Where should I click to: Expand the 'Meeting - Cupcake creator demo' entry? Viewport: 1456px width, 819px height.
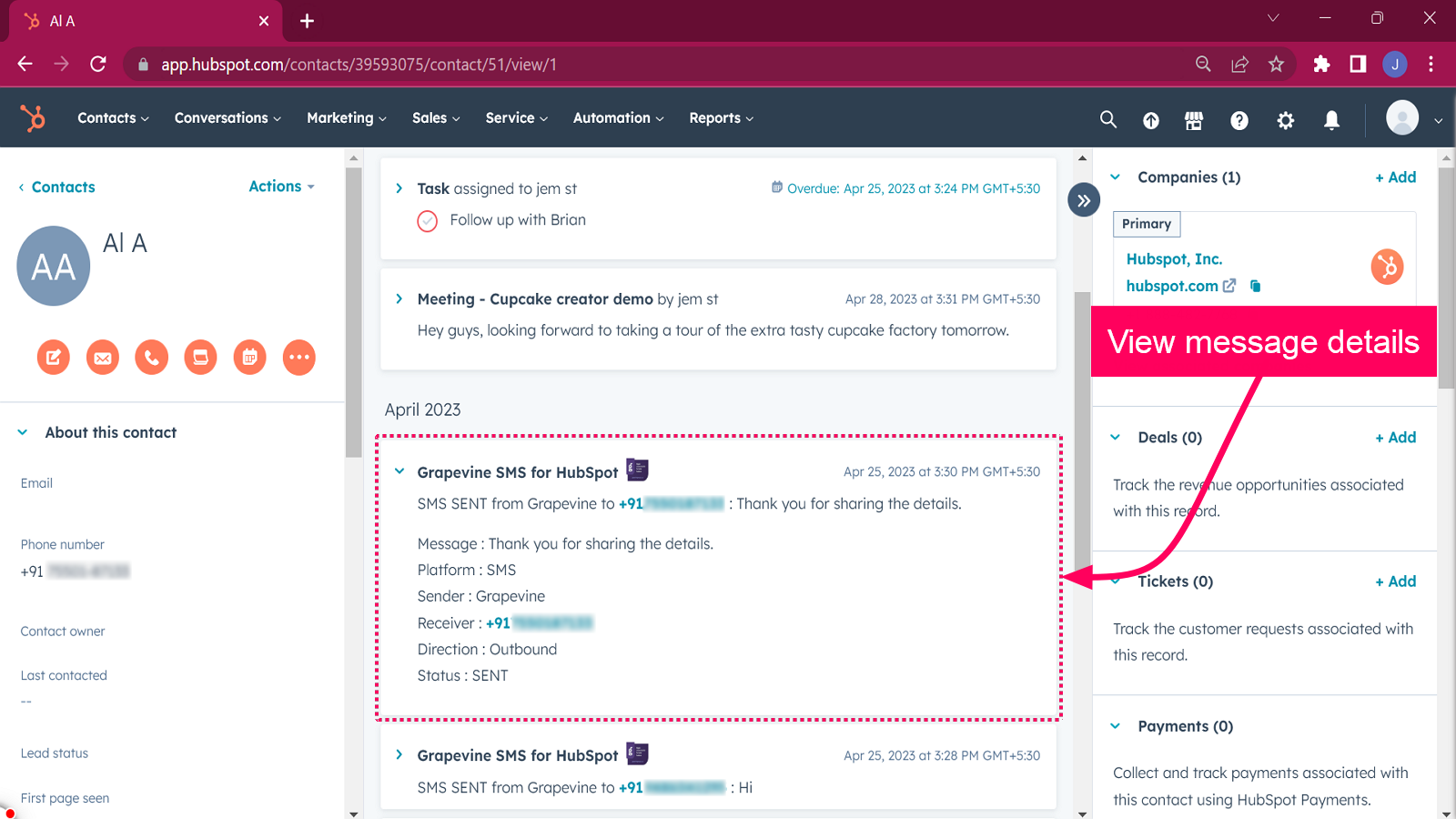coord(399,298)
